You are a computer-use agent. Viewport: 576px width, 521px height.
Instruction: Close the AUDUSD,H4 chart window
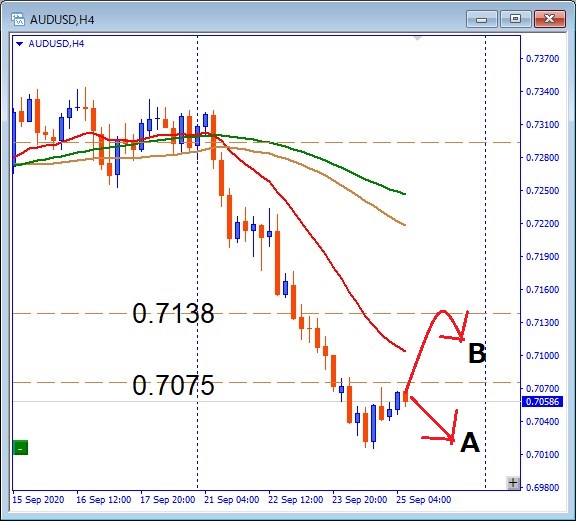click(x=550, y=19)
